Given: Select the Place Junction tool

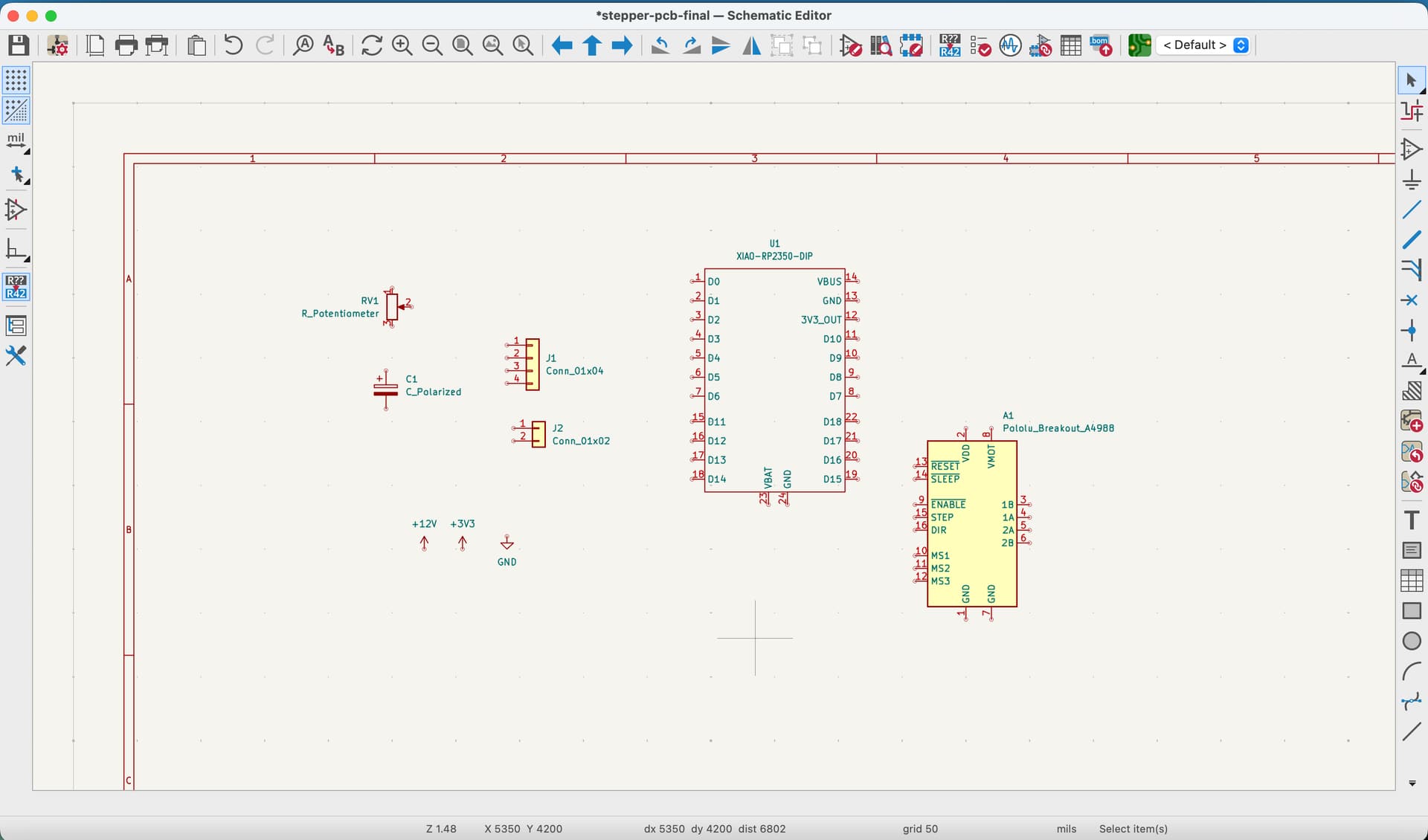Looking at the screenshot, I should tap(1412, 331).
